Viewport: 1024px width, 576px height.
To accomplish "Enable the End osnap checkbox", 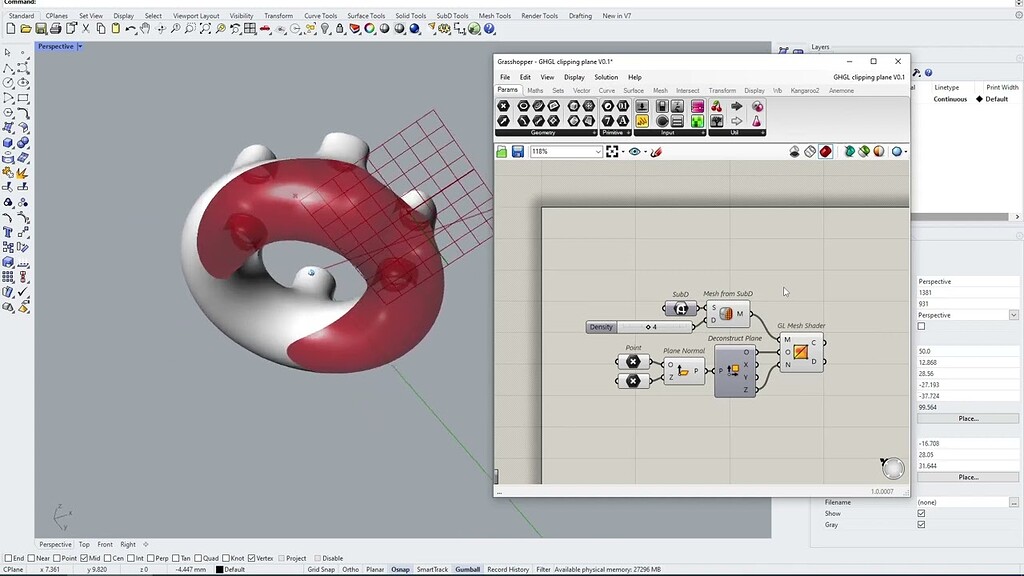I will (7, 558).
